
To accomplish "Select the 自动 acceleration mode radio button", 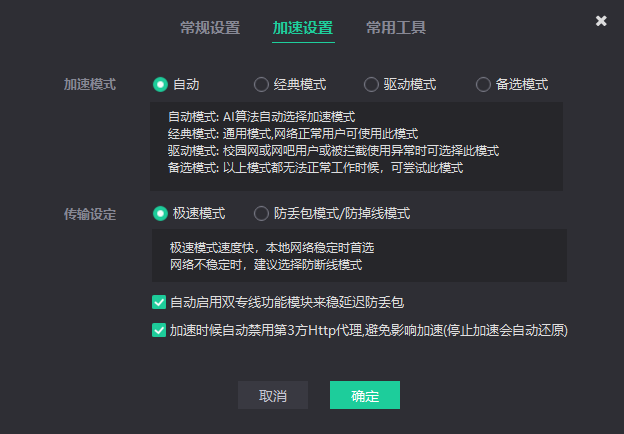I will point(160,85).
